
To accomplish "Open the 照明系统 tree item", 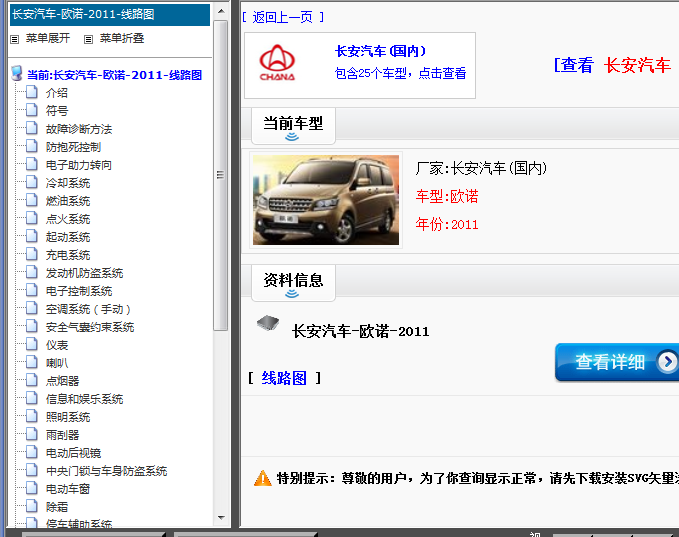I will 68,417.
